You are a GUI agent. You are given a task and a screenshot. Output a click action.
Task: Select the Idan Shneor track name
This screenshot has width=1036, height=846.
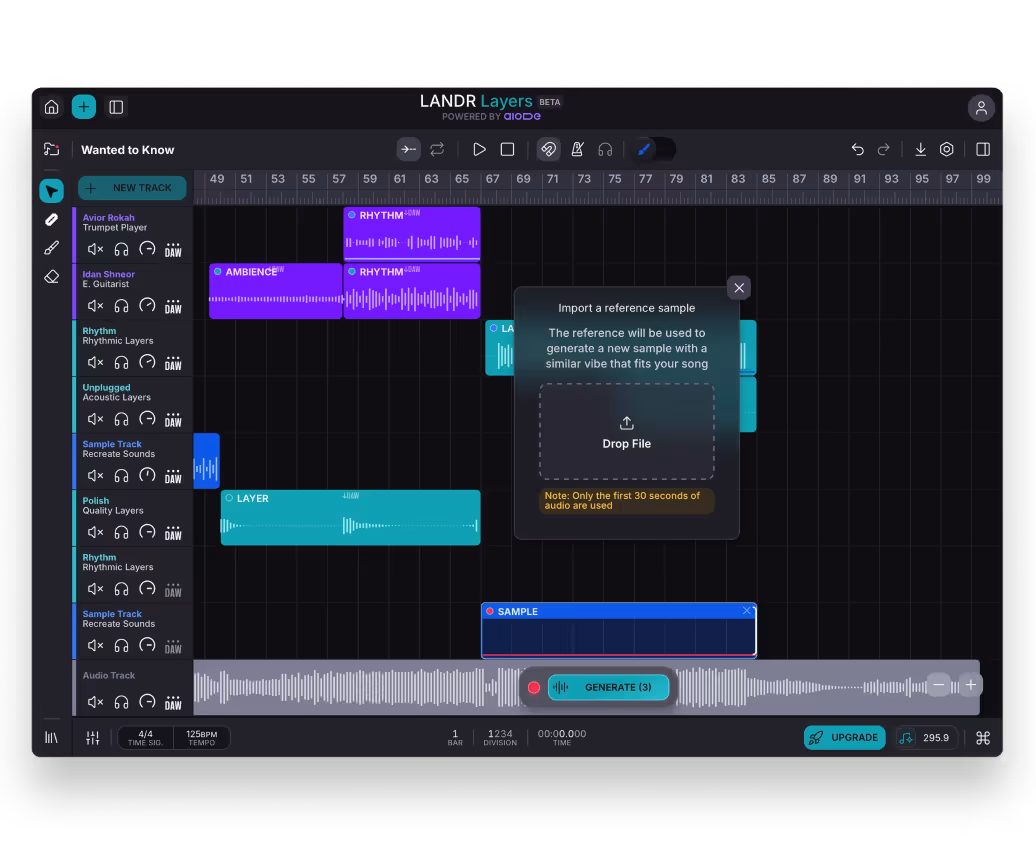[108, 274]
